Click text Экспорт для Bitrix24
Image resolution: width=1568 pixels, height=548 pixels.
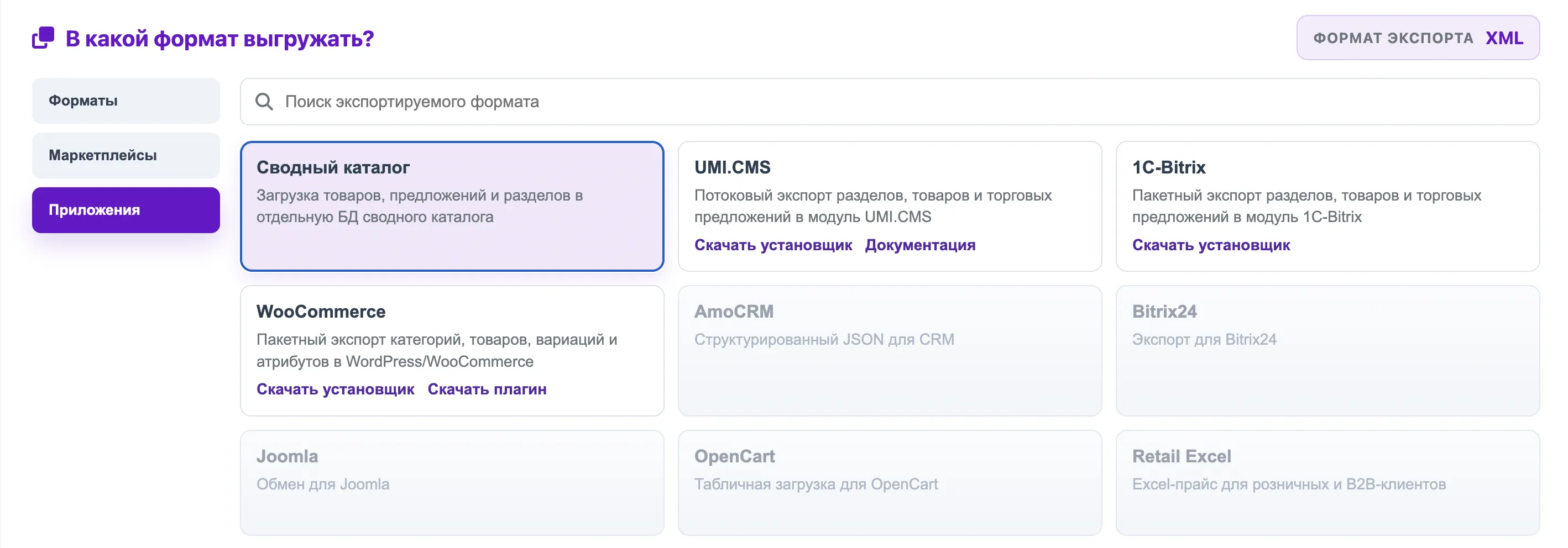(1204, 339)
